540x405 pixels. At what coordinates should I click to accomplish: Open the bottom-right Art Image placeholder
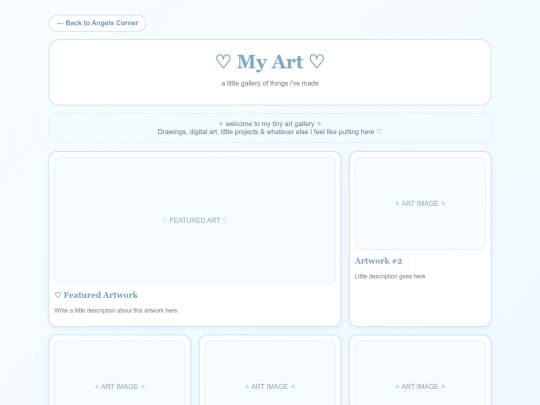click(420, 373)
